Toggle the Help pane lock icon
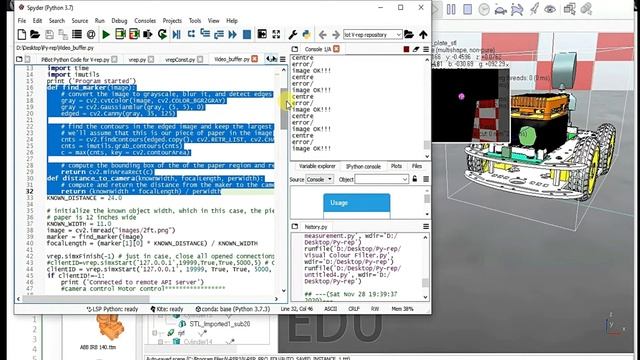Viewport: 640px width, 360px height. [415, 179]
